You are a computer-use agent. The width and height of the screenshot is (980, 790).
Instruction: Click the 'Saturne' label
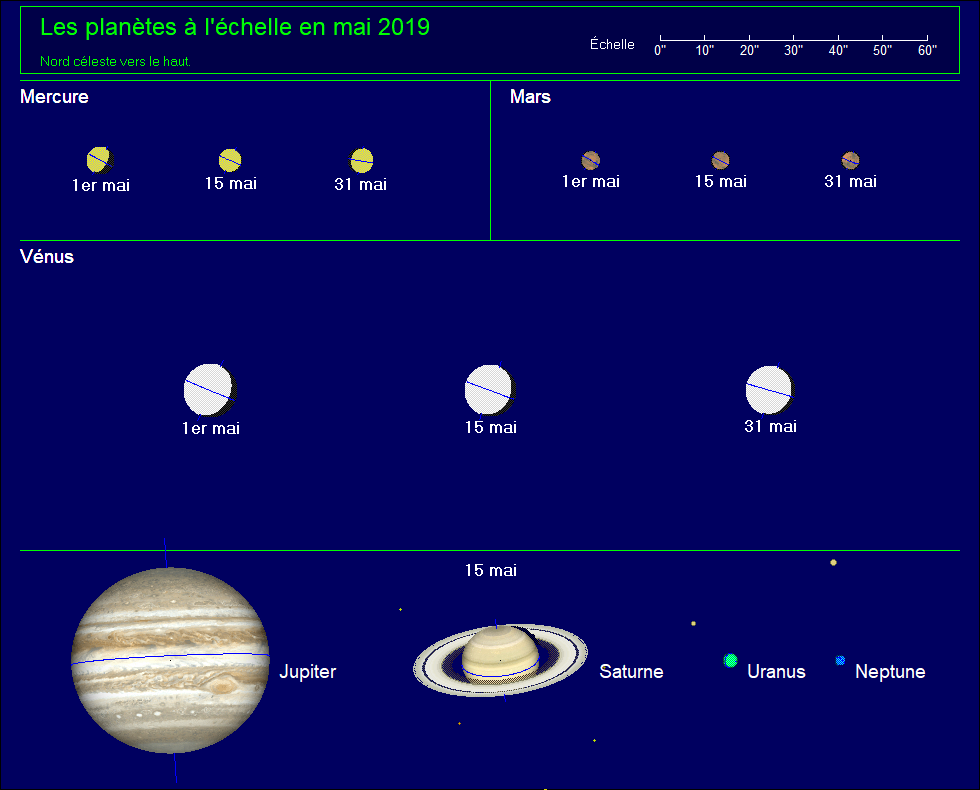(x=631, y=671)
